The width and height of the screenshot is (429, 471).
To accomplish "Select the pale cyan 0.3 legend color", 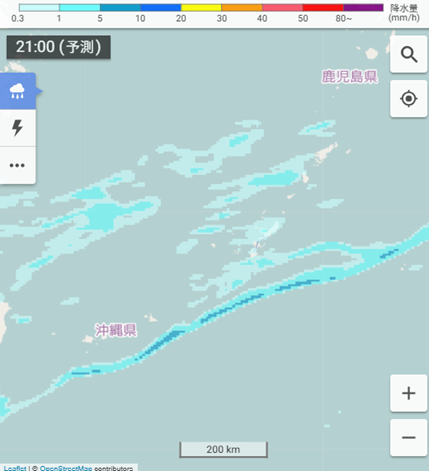I will pyautogui.click(x=39, y=7).
